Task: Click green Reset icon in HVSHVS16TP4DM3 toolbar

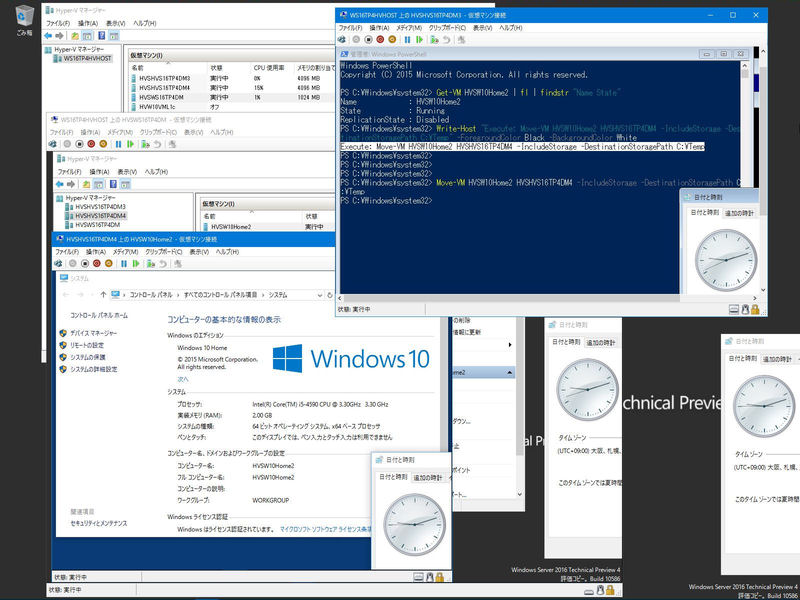Action: [419, 39]
